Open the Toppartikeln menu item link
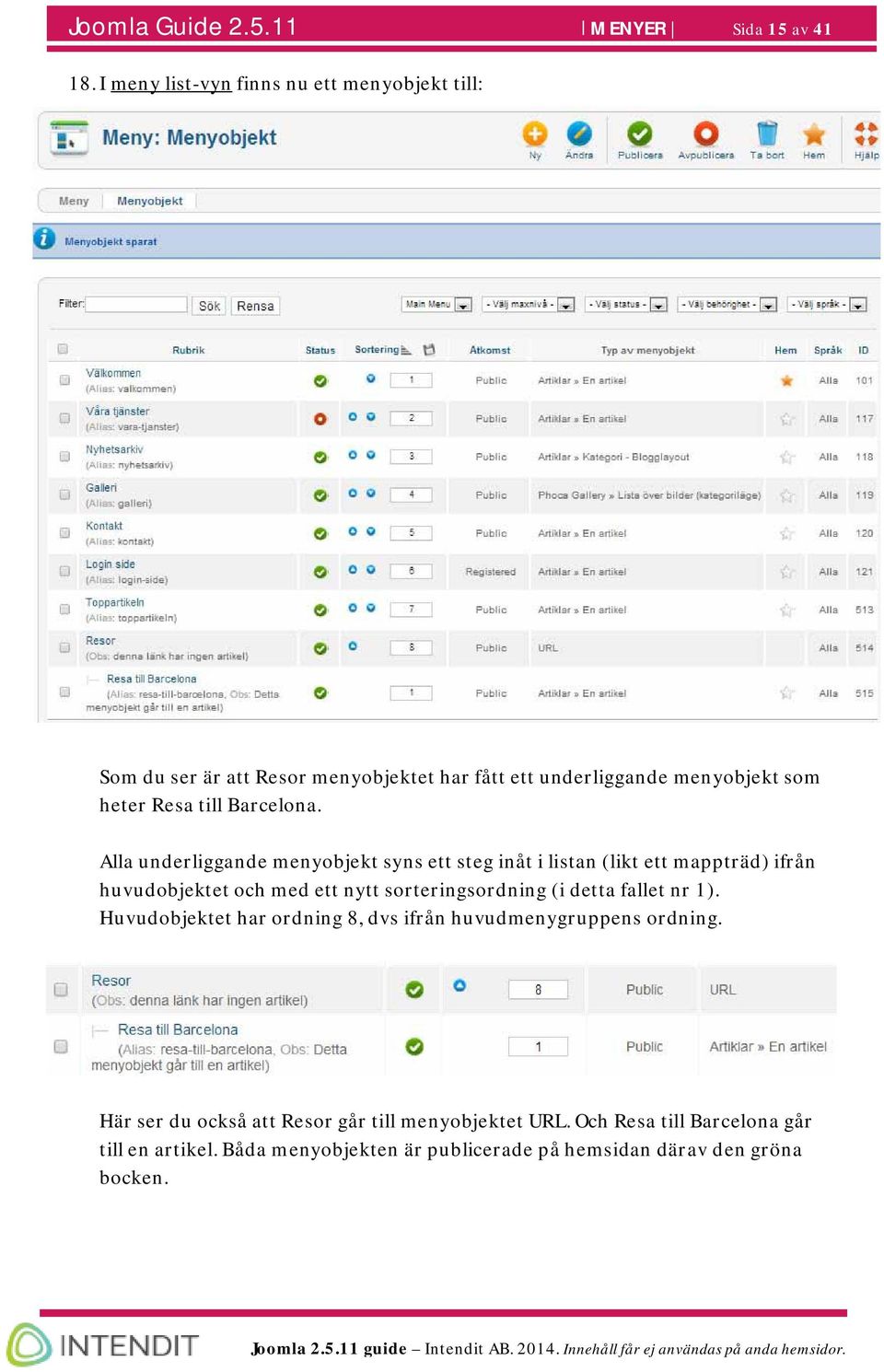The image size is (884, 1372). [115, 602]
